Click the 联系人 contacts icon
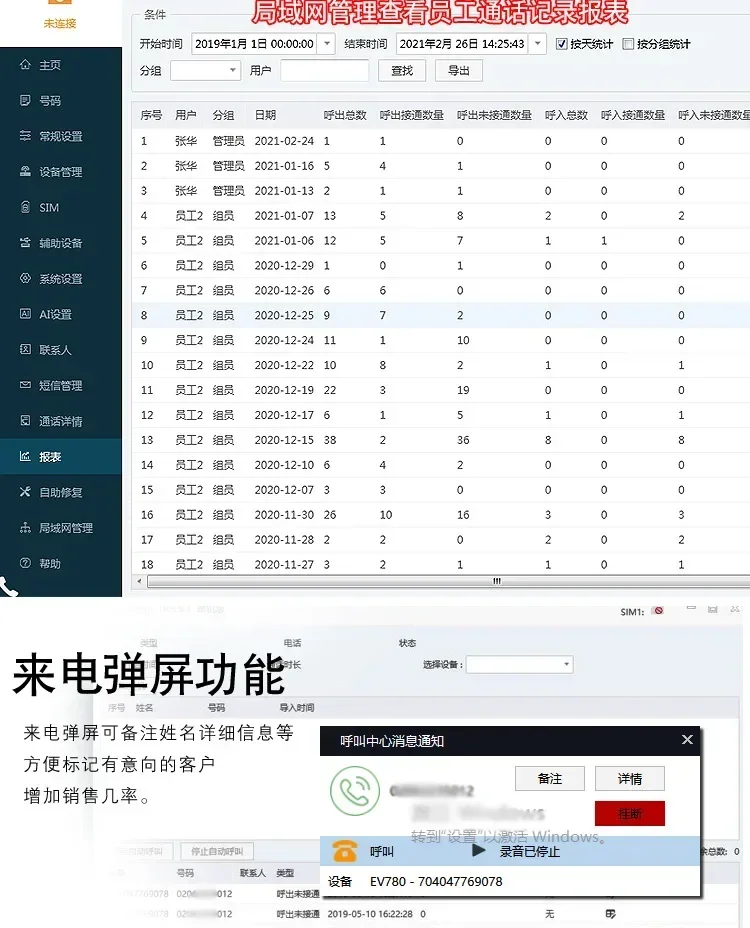Screen dimensions: 750x928 [25, 349]
